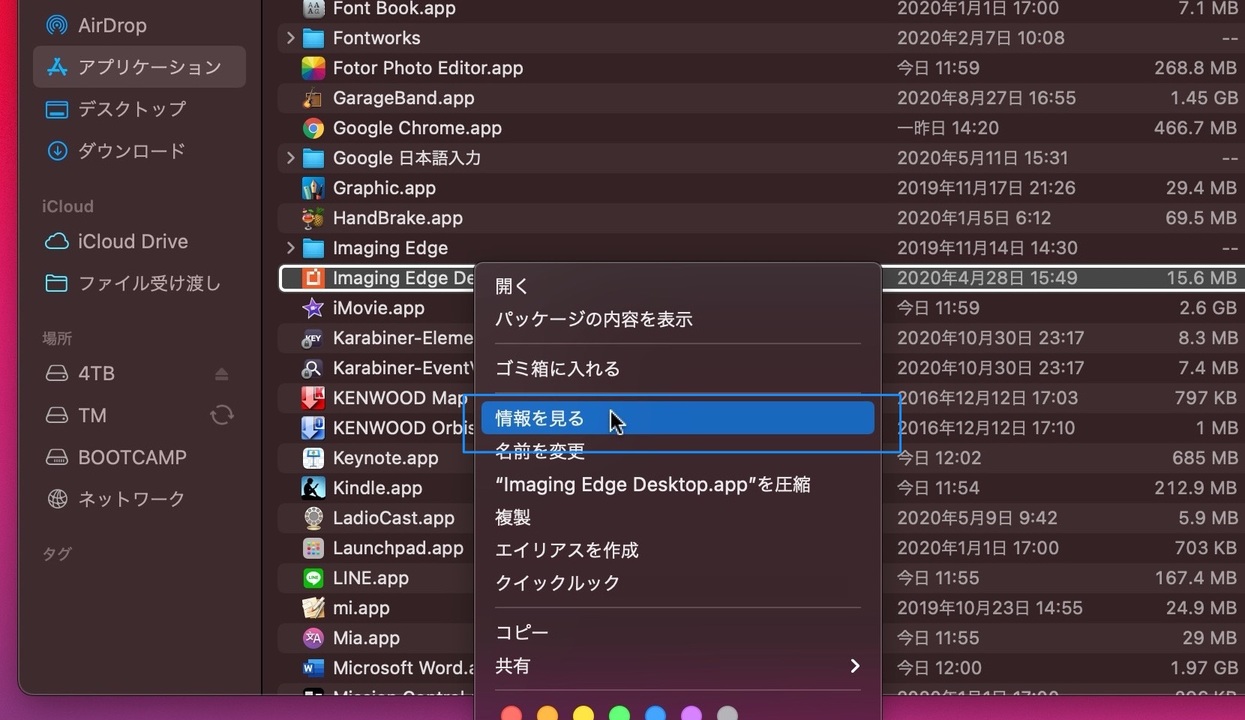
Task: Click the 2020年4月28日 15:49 date cell
Action: point(987,278)
